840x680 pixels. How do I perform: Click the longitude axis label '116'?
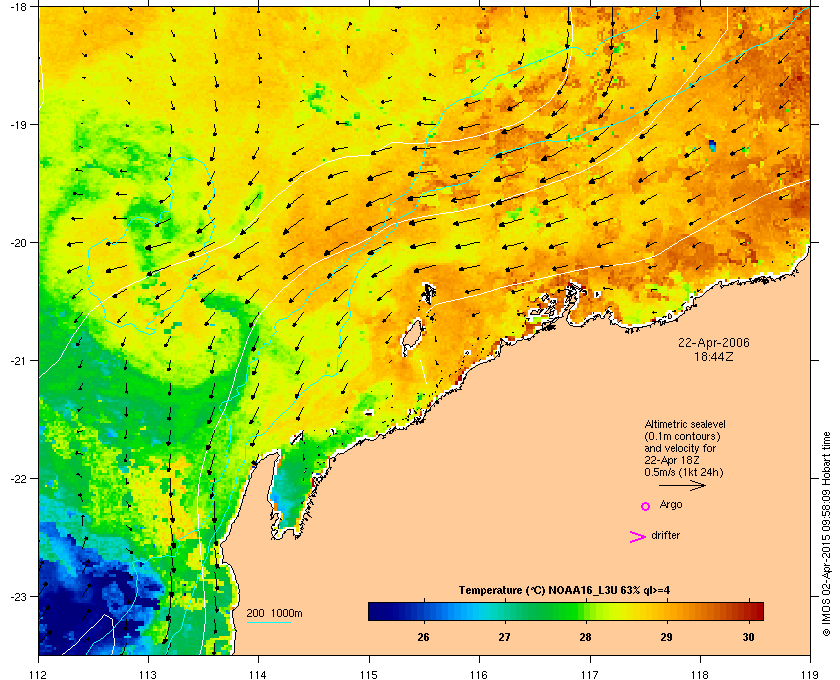(479, 675)
